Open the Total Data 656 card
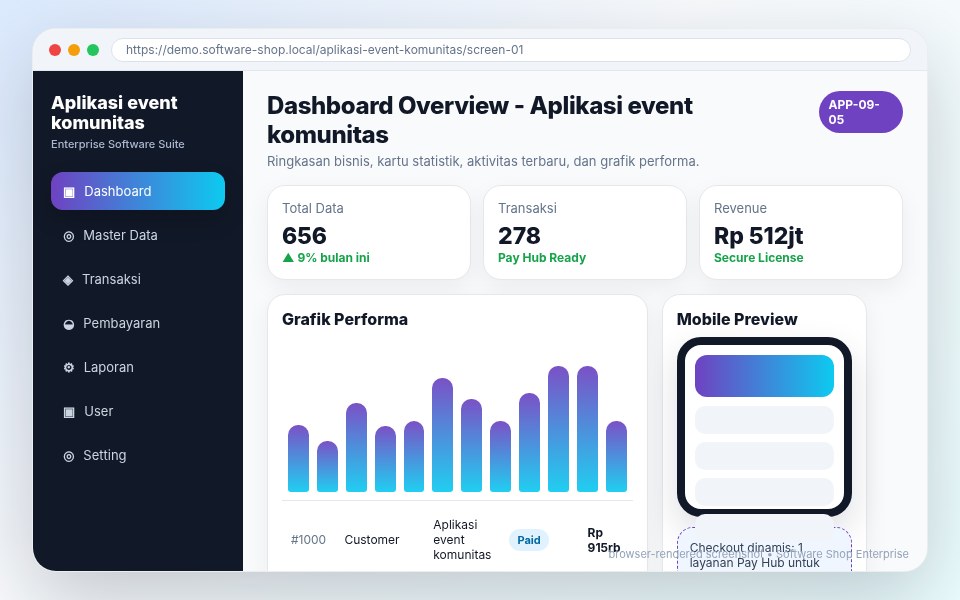Viewport: 960px width, 600px height. coord(369,233)
